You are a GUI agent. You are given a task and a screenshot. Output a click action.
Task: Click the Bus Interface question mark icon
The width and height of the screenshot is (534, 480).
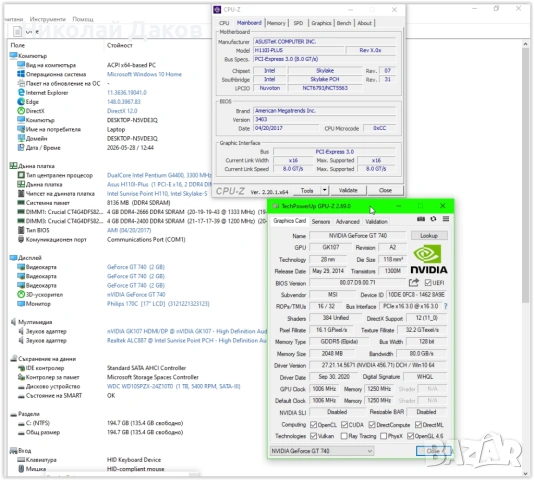tap(445, 306)
